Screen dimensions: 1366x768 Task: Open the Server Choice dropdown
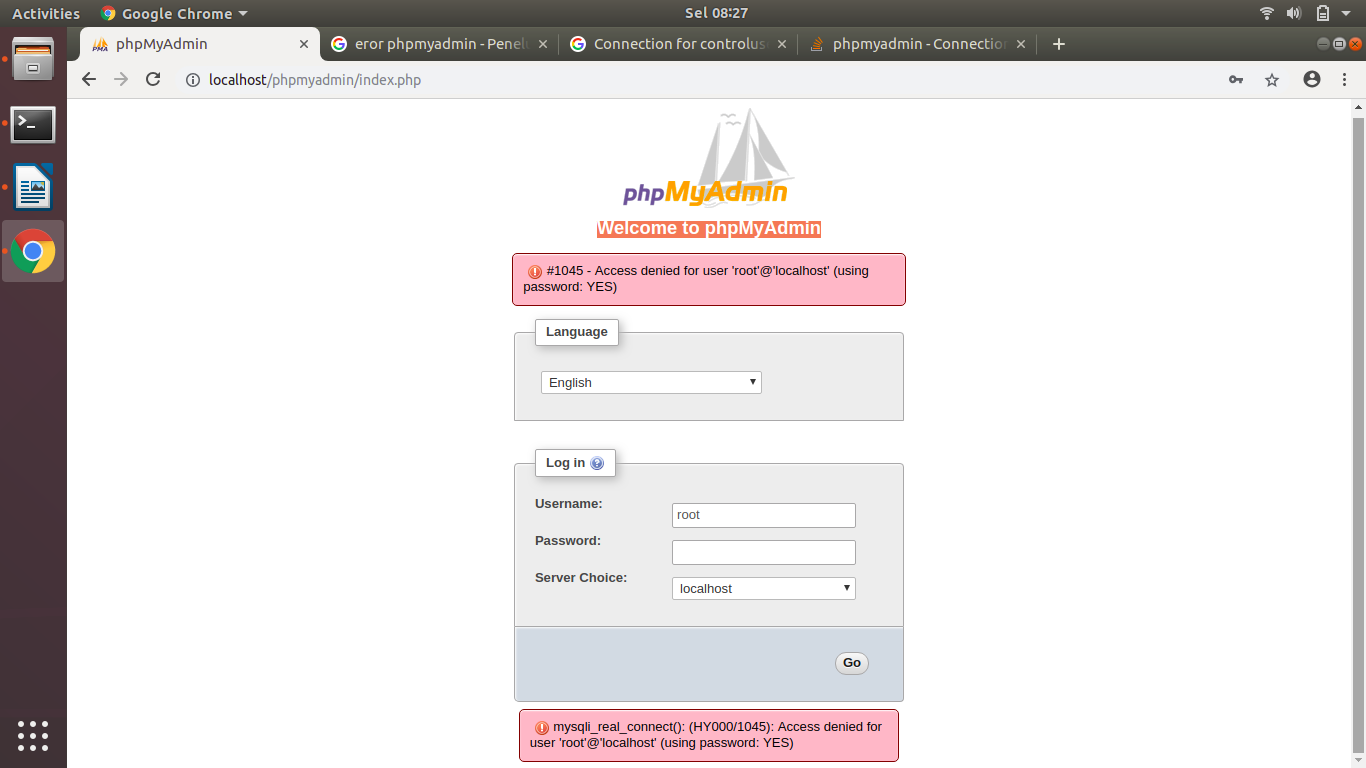[764, 589]
